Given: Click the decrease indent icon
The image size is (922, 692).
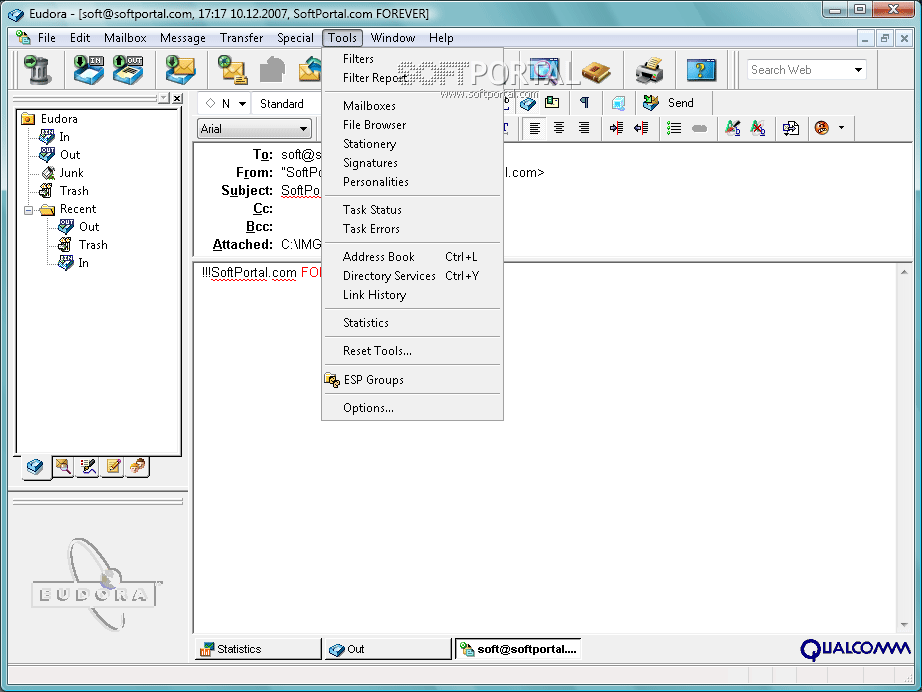Looking at the screenshot, I should coord(641,128).
